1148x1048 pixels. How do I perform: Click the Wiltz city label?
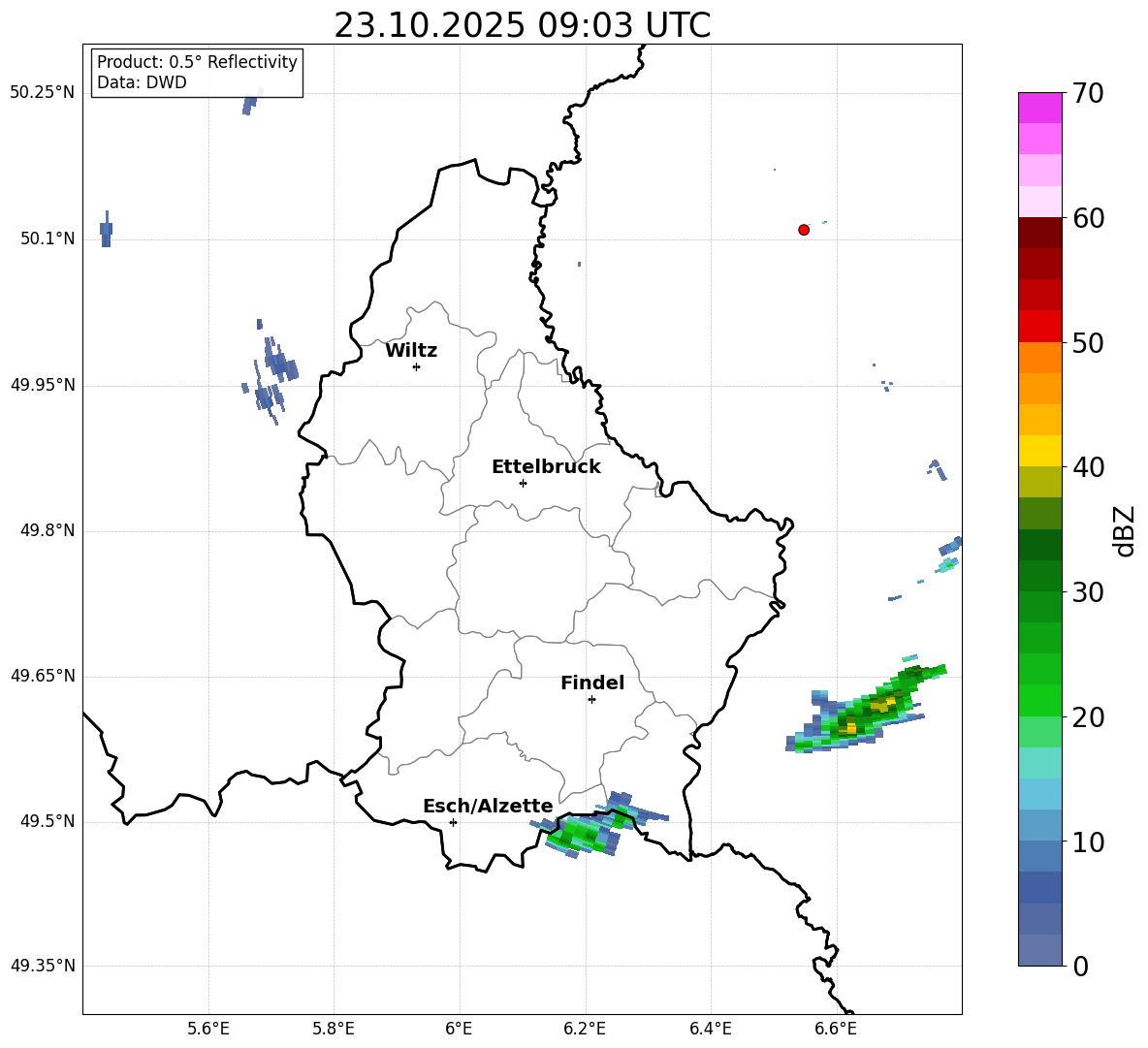pos(411,351)
